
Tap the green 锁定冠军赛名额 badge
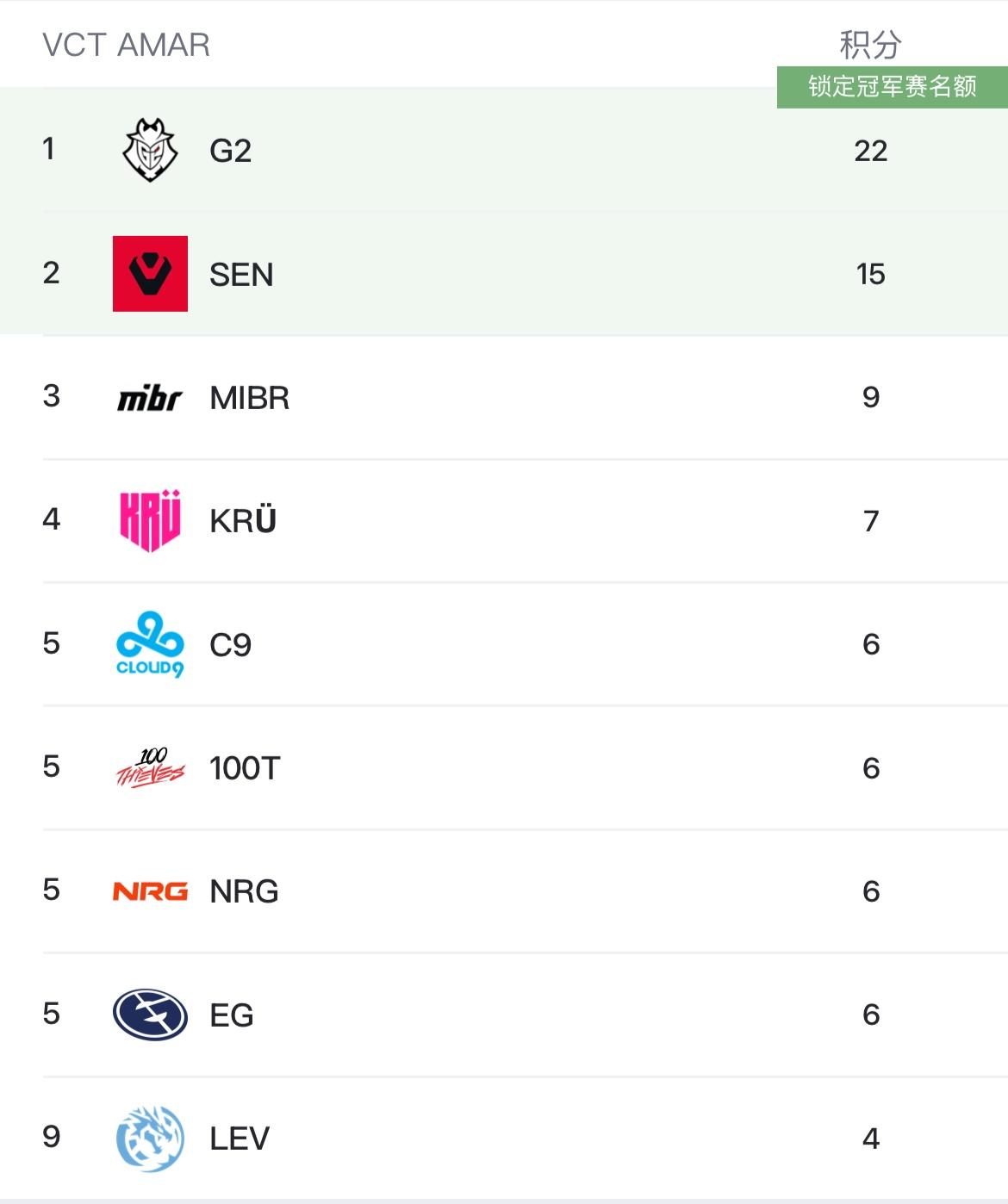tap(892, 87)
